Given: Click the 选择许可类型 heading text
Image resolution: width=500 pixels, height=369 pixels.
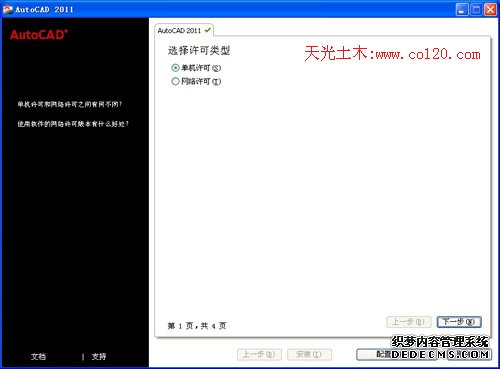Looking at the screenshot, I should click(199, 51).
